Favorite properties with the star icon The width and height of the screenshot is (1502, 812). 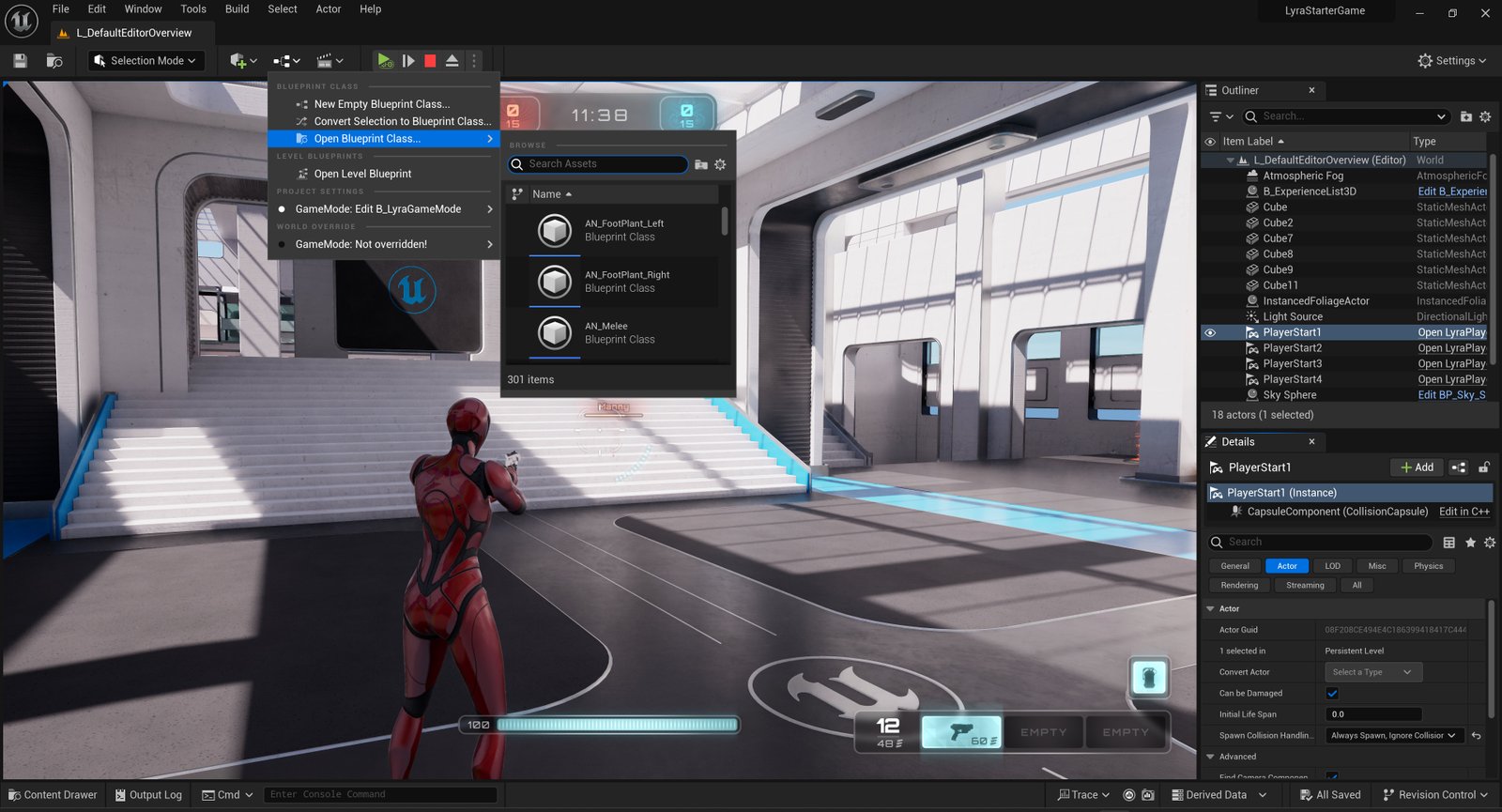click(1470, 543)
